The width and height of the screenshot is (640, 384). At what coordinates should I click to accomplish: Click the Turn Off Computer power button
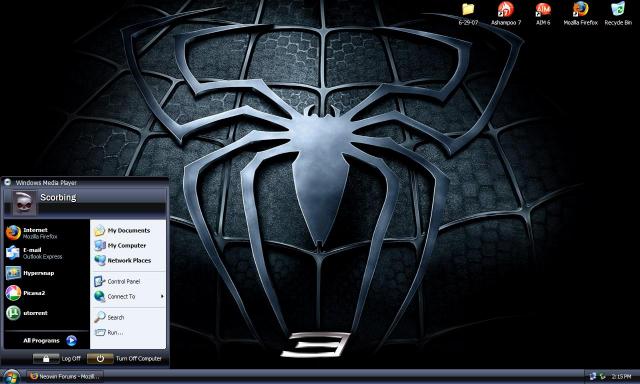point(100,359)
